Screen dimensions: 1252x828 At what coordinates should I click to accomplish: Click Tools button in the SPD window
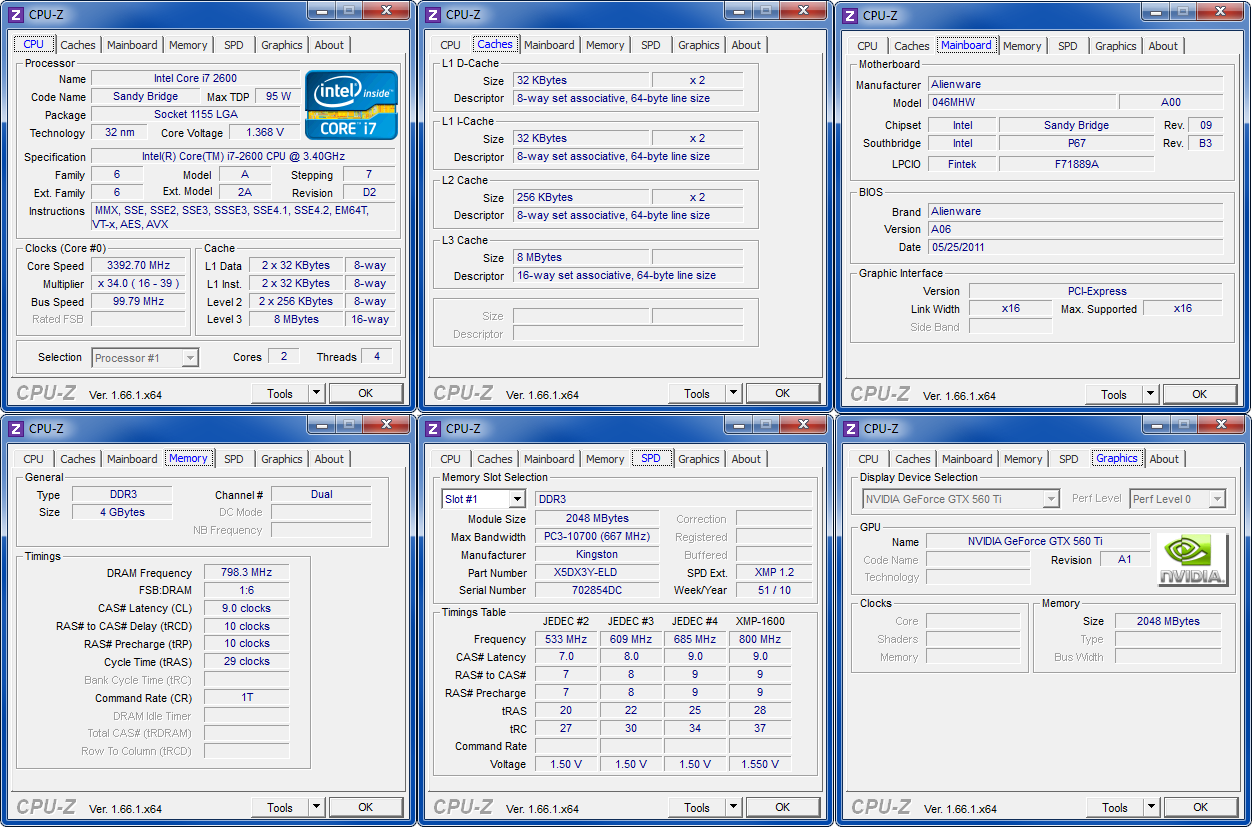coord(697,808)
